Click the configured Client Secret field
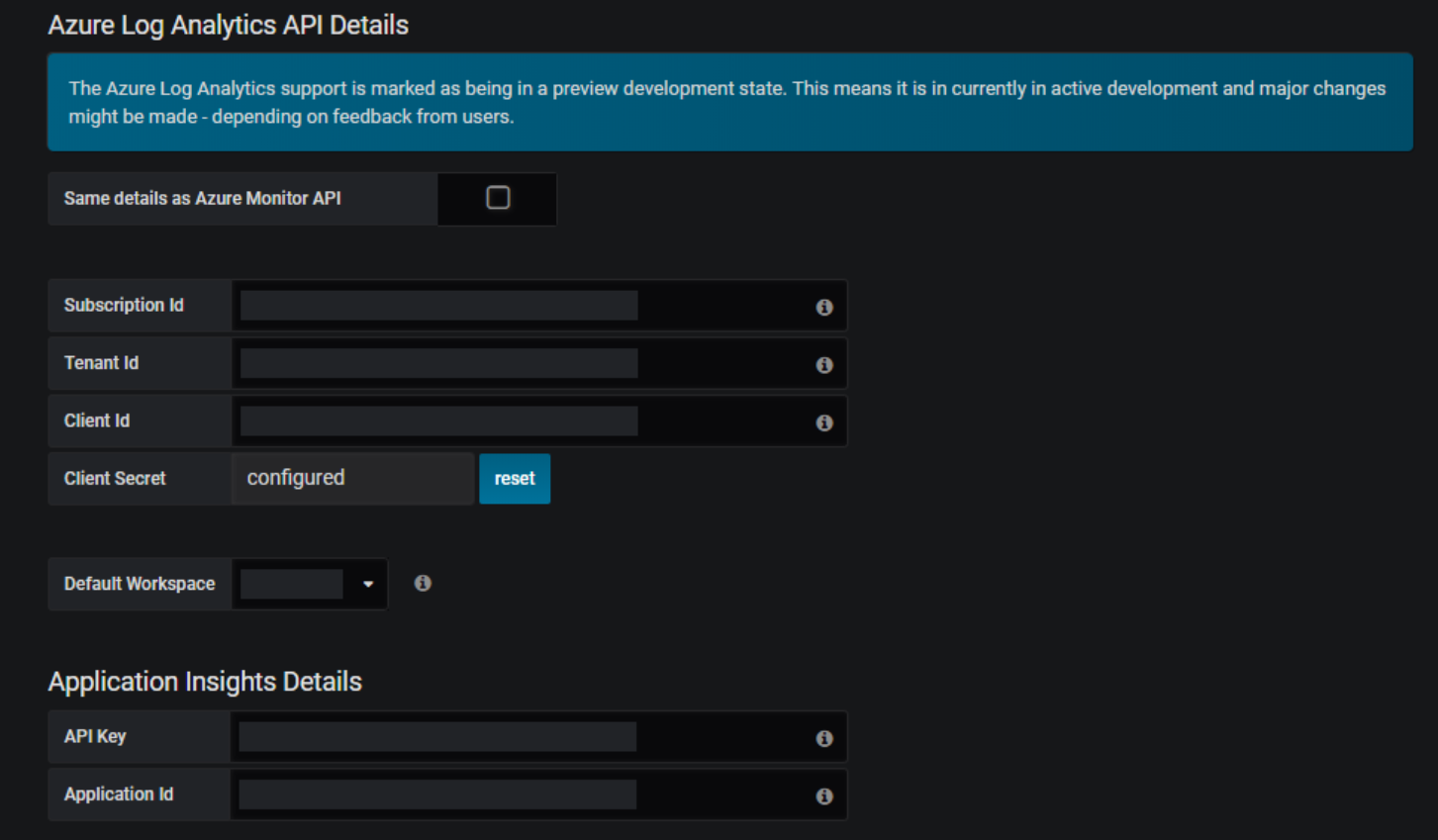 [352, 479]
